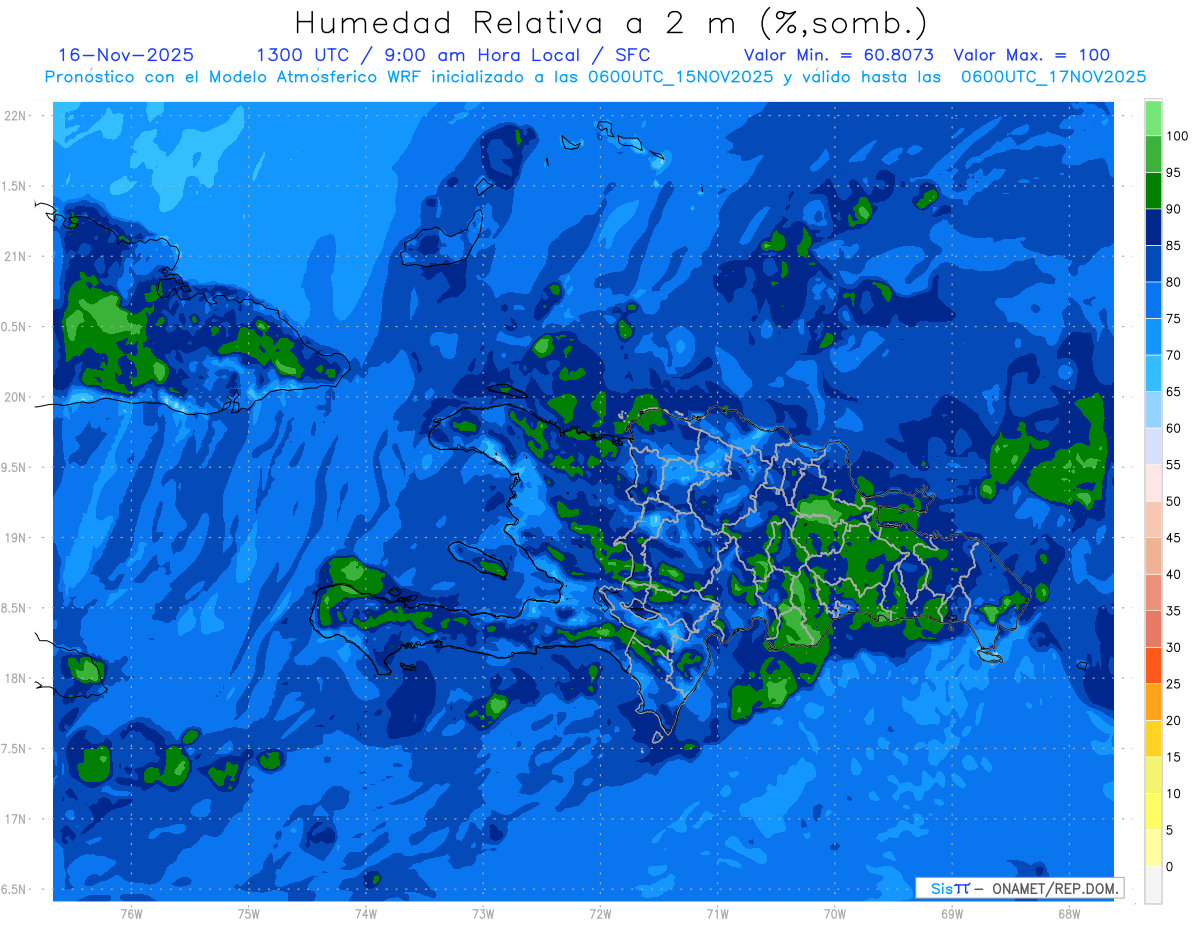Click '1300 UTC / 9:00 am Hora Local' text
This screenshot has height=927, width=1200.
tap(423, 55)
